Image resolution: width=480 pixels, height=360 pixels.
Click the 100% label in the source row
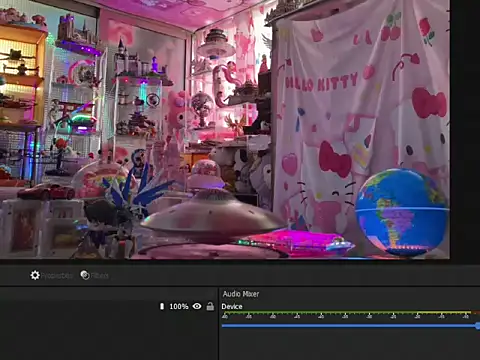tap(179, 306)
